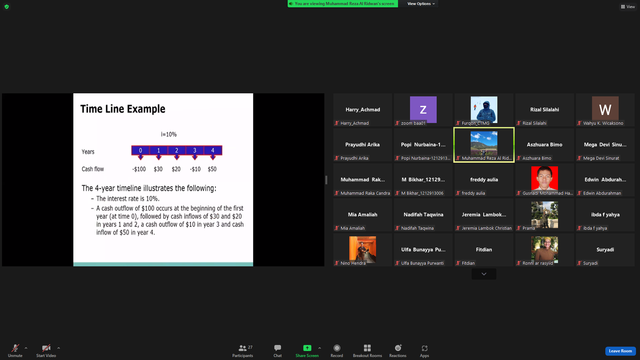Viewport: 640px width, 360px height.
Task: Select Ronni ar rasyid's video tile
Action: [544, 250]
